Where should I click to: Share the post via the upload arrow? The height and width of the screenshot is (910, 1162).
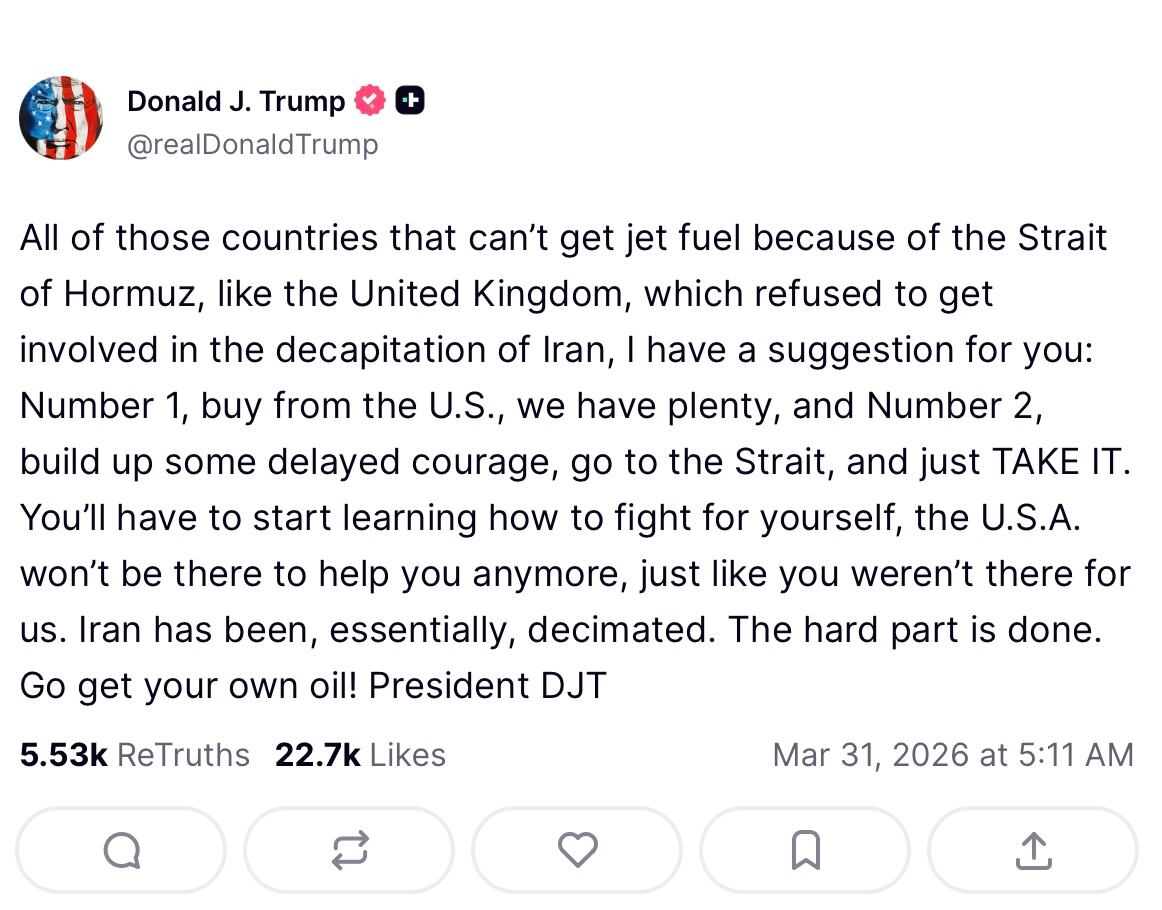click(1032, 850)
